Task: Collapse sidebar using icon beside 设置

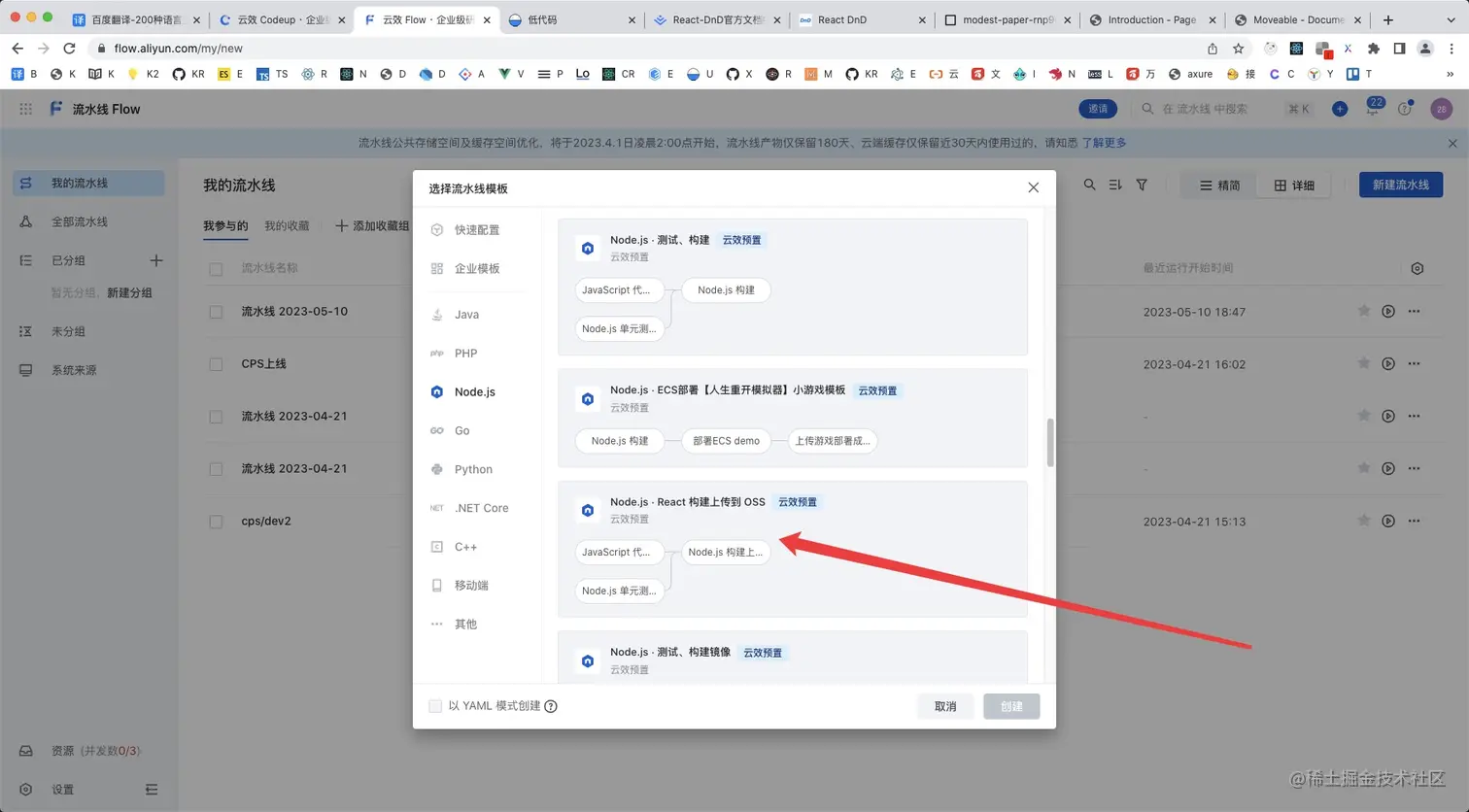Action: [x=152, y=790]
